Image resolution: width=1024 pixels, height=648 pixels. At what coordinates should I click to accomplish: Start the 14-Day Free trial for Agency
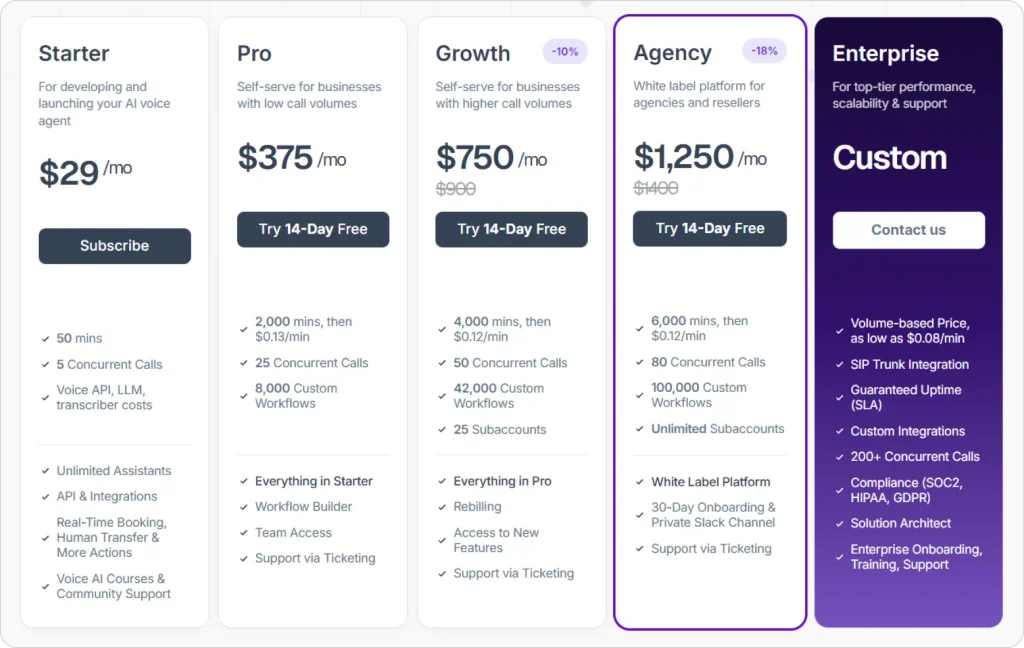click(709, 229)
